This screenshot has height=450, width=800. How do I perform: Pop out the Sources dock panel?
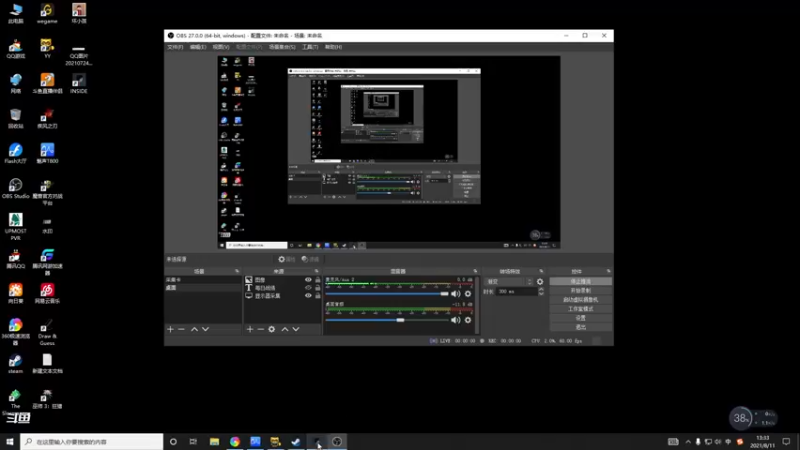(316, 271)
